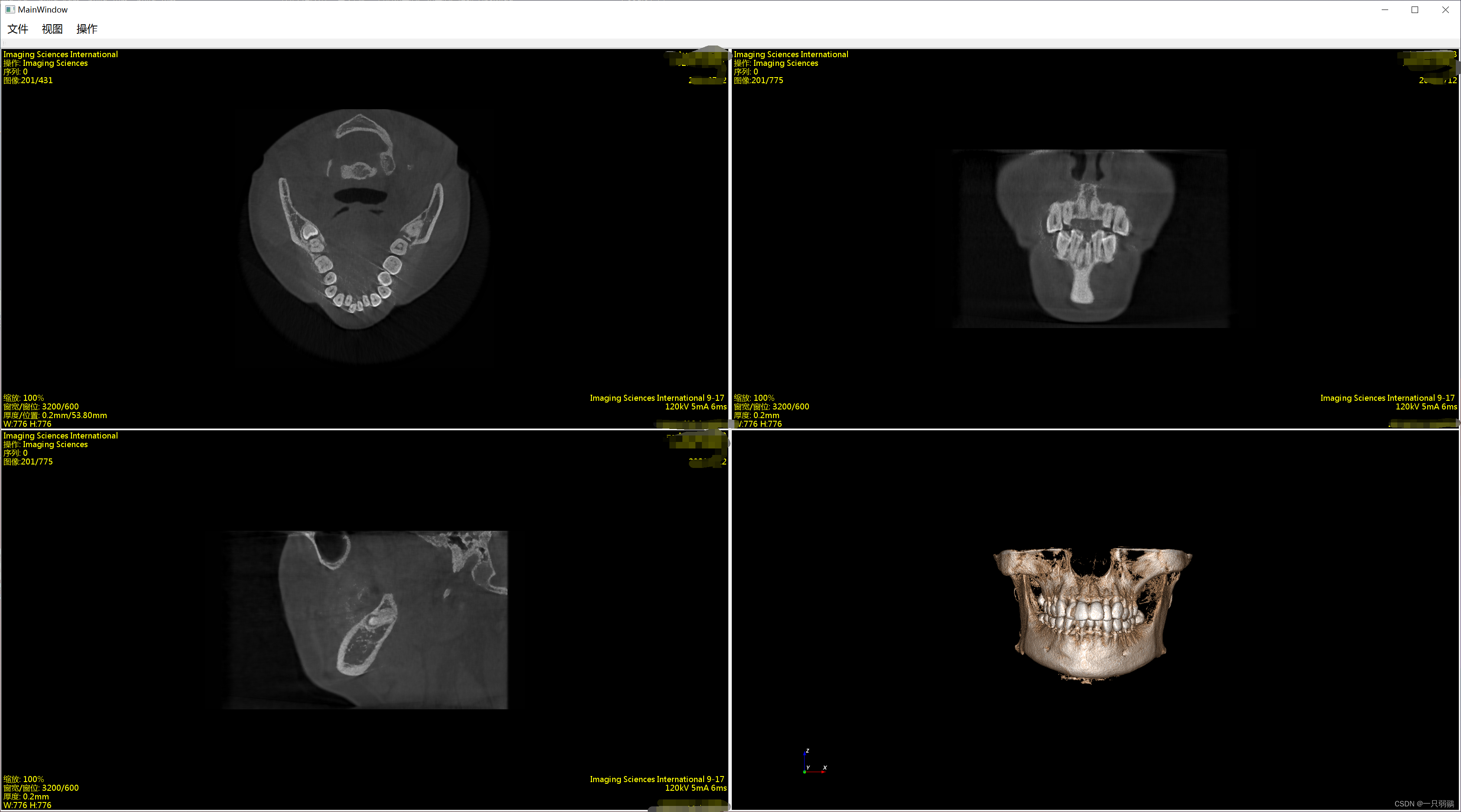Open the 视图 menu
The width and height of the screenshot is (1461, 812).
pyautogui.click(x=52, y=29)
